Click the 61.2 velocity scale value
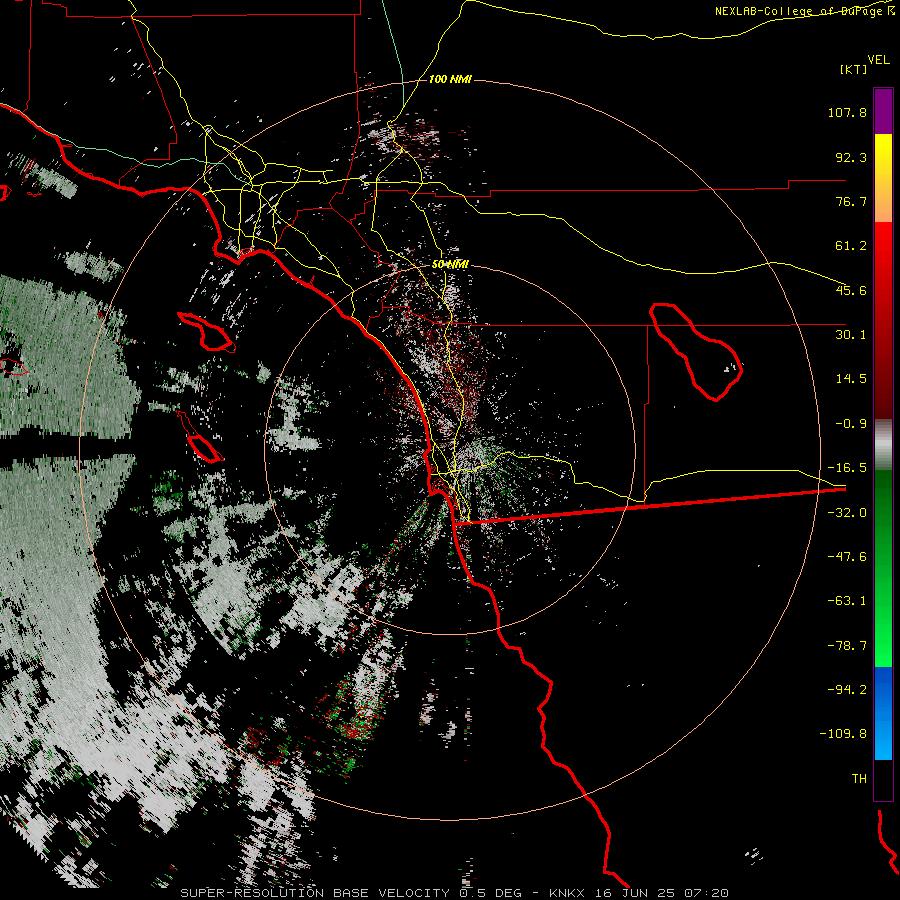The width and height of the screenshot is (900, 900). pyautogui.click(x=851, y=246)
